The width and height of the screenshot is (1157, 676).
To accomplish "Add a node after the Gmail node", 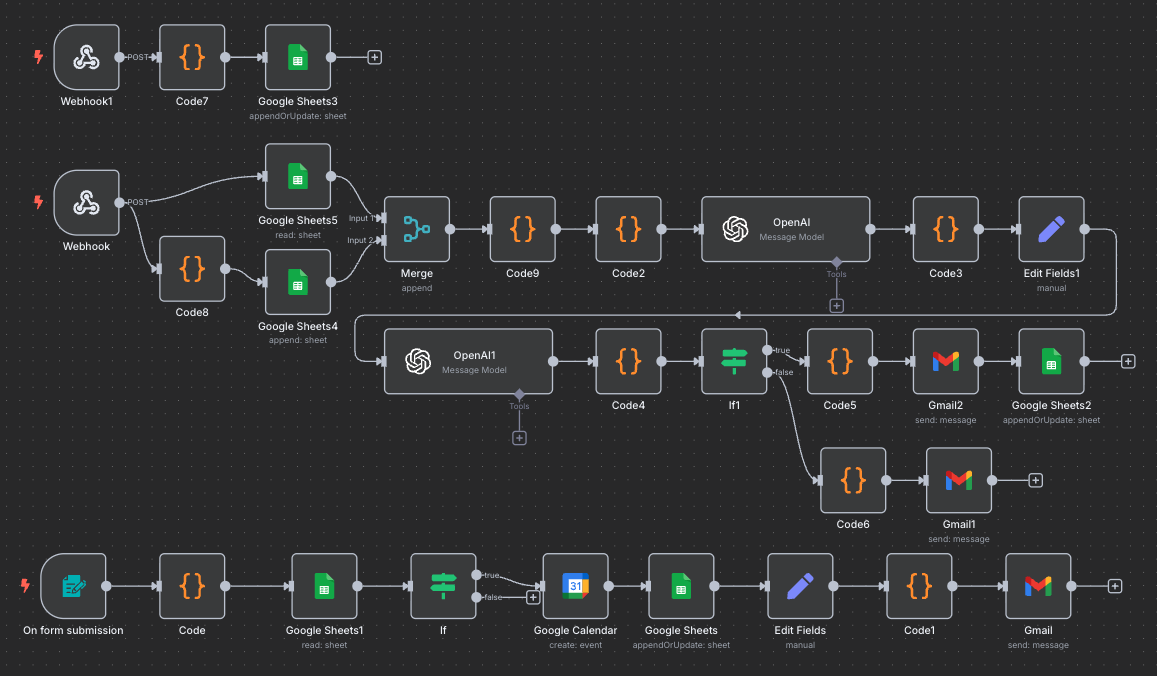I will pos(1115,587).
